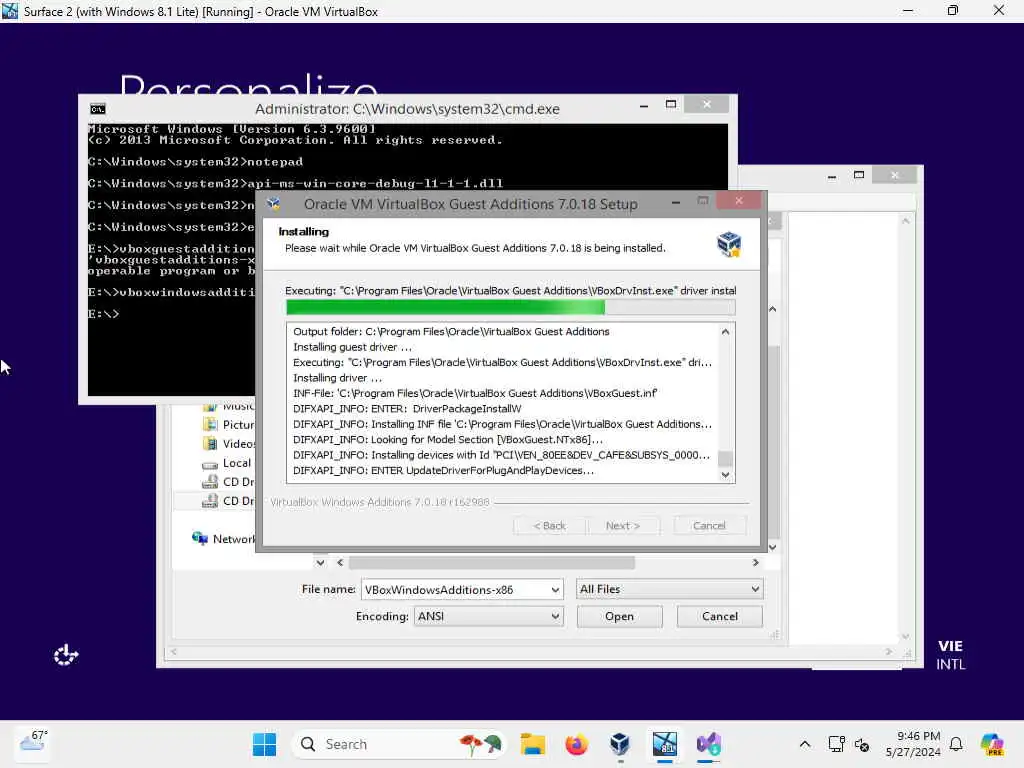Click the Ease of Access icon
The height and width of the screenshot is (768, 1024).
pyautogui.click(x=66, y=654)
